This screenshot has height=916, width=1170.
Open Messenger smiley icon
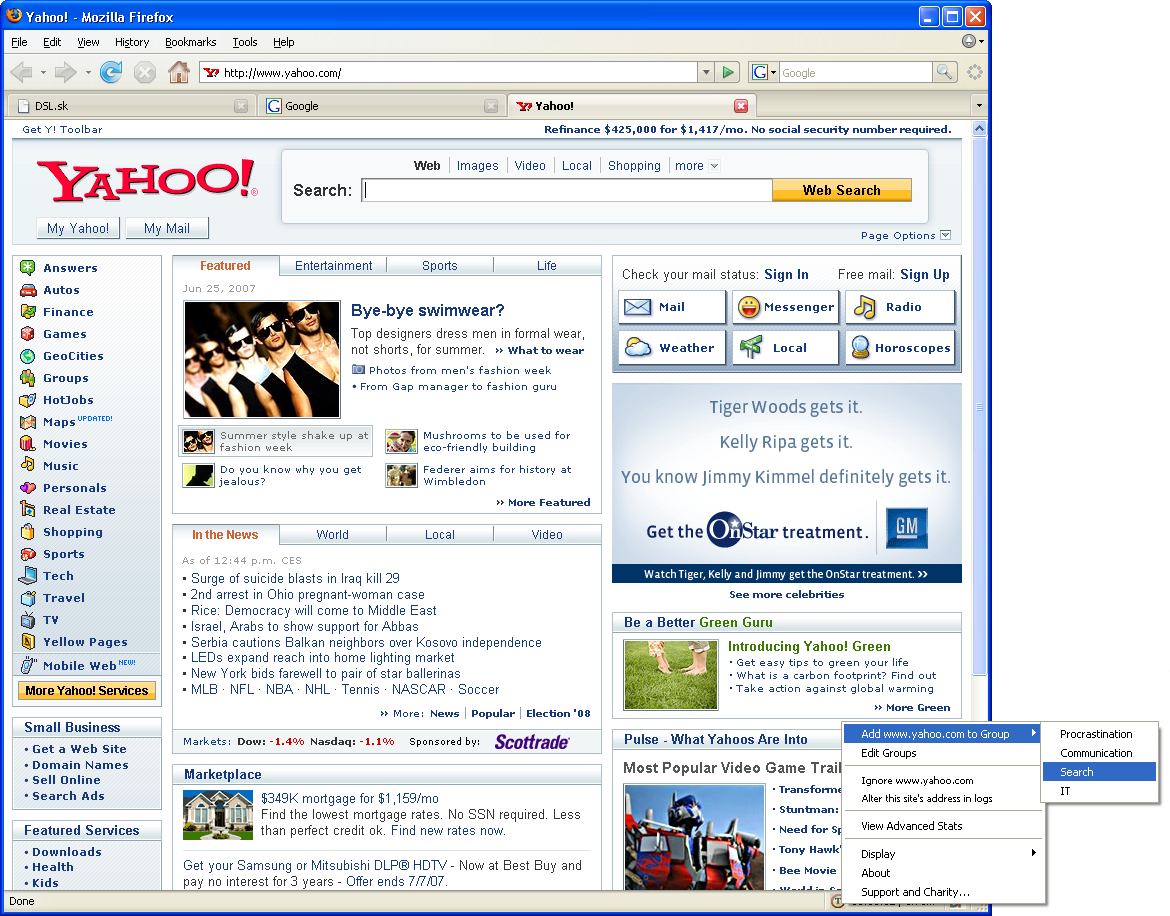pyautogui.click(x=748, y=307)
